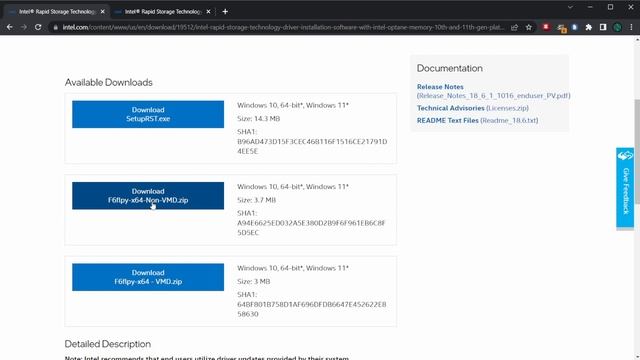The image size is (640, 360).
Task: Download F6flpy-x64 - VMD.zip
Action: point(148,277)
